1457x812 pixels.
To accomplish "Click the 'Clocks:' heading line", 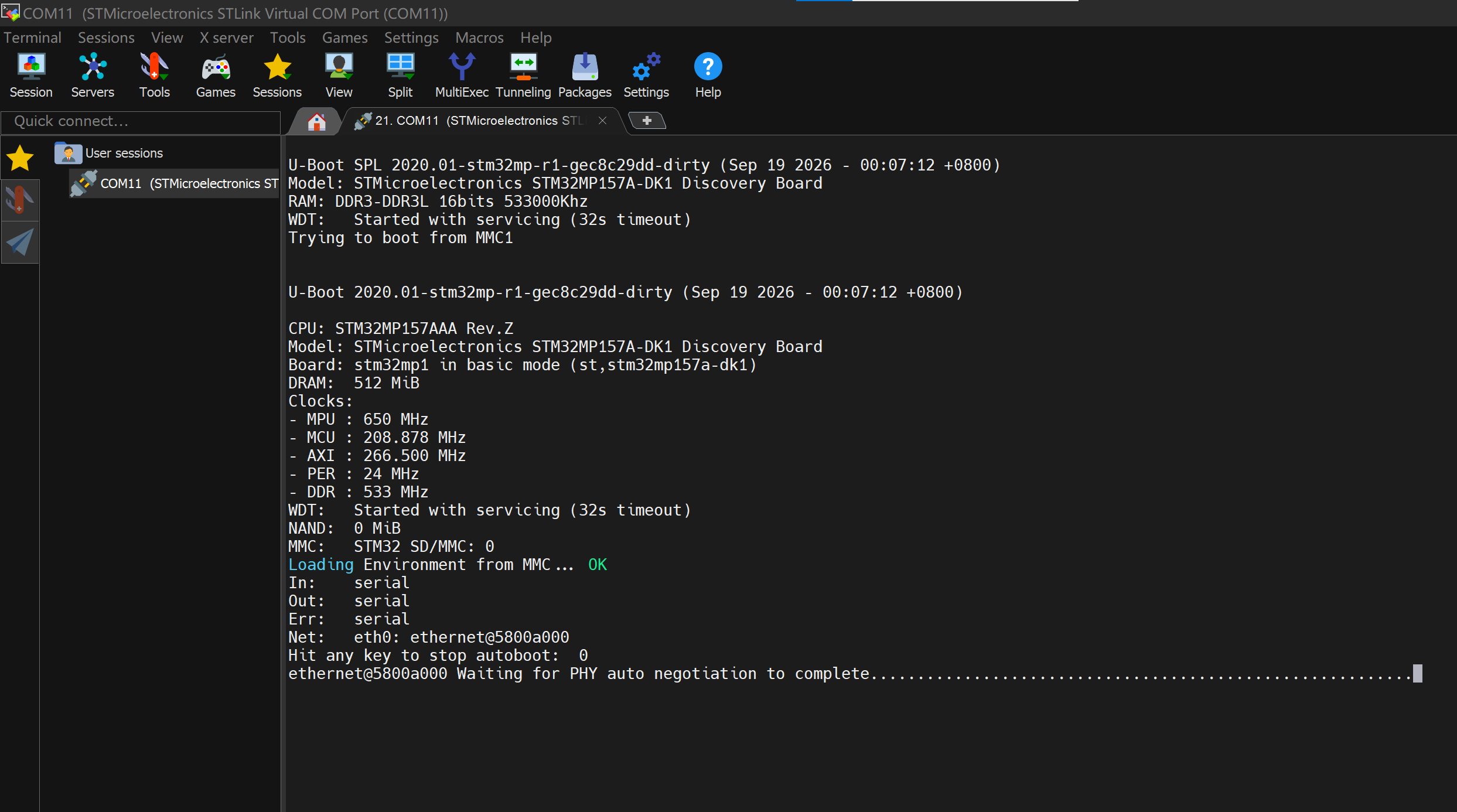I will 320,401.
